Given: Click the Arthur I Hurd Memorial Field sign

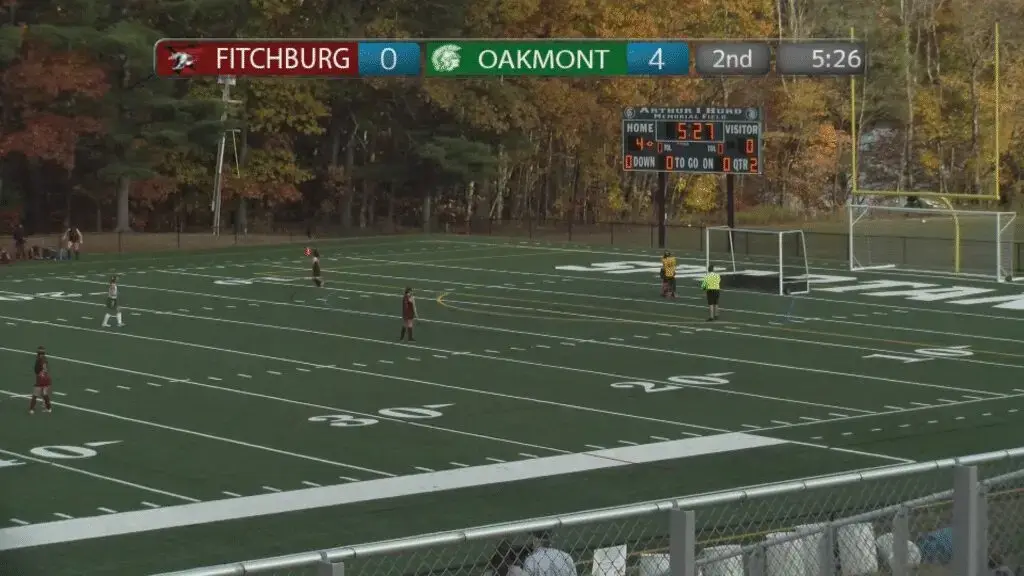Looking at the screenshot, I should (x=692, y=114).
